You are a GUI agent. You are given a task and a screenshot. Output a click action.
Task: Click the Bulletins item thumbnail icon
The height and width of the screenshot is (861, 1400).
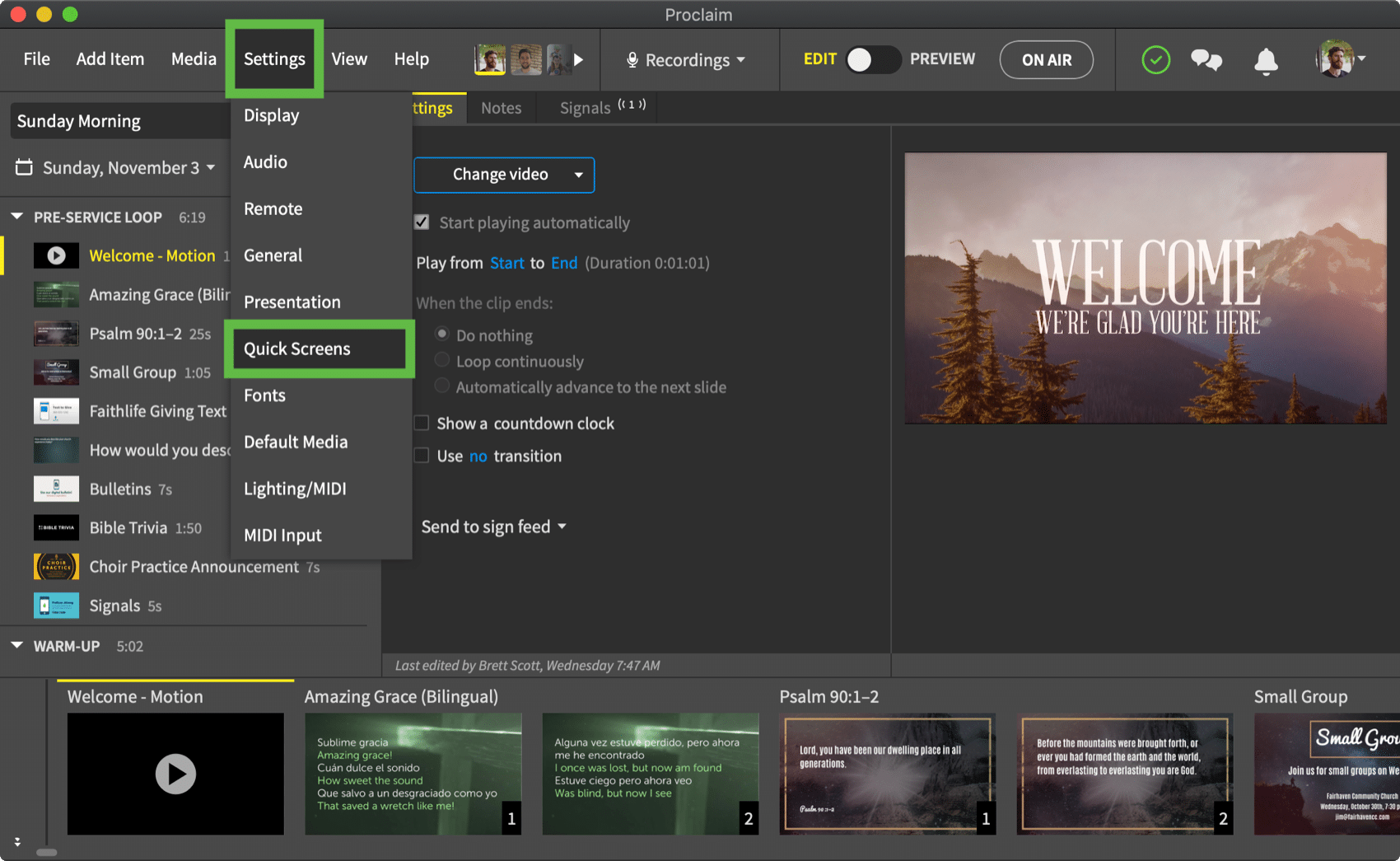click(x=56, y=489)
